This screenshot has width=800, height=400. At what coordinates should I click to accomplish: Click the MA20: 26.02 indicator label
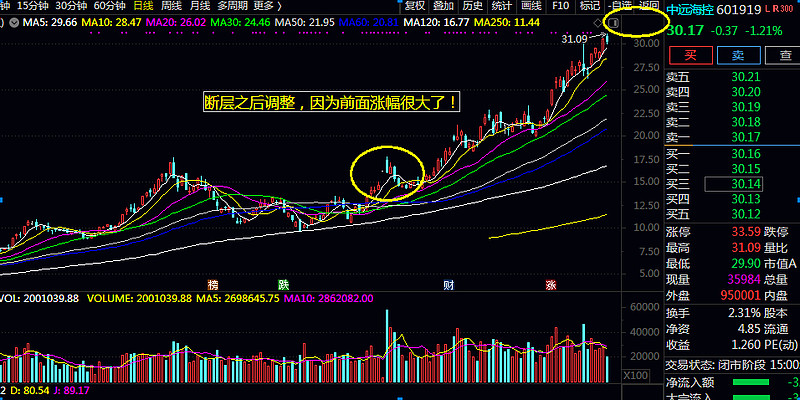[176, 22]
